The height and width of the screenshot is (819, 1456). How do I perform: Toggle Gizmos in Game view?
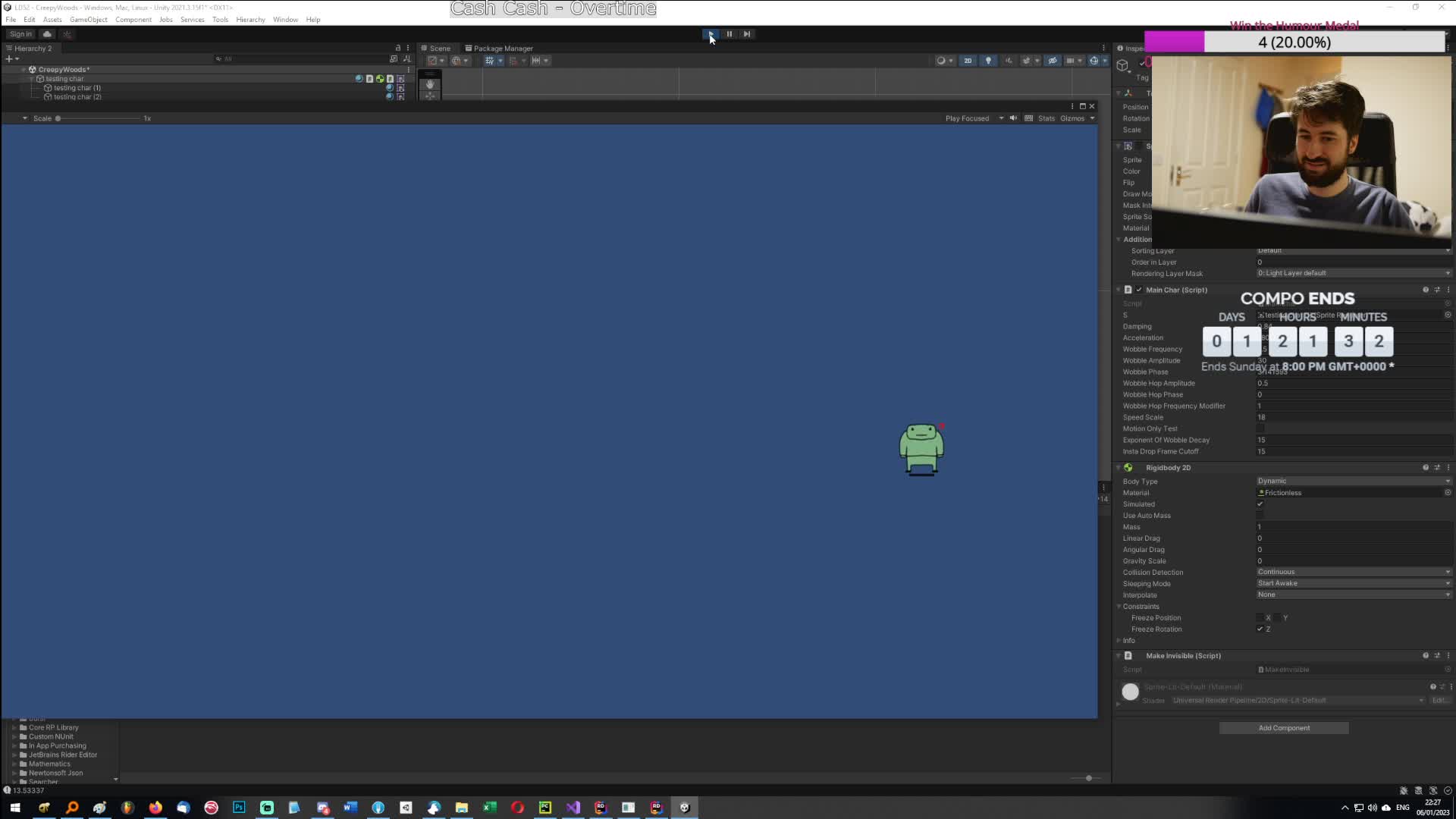pyautogui.click(x=1072, y=118)
